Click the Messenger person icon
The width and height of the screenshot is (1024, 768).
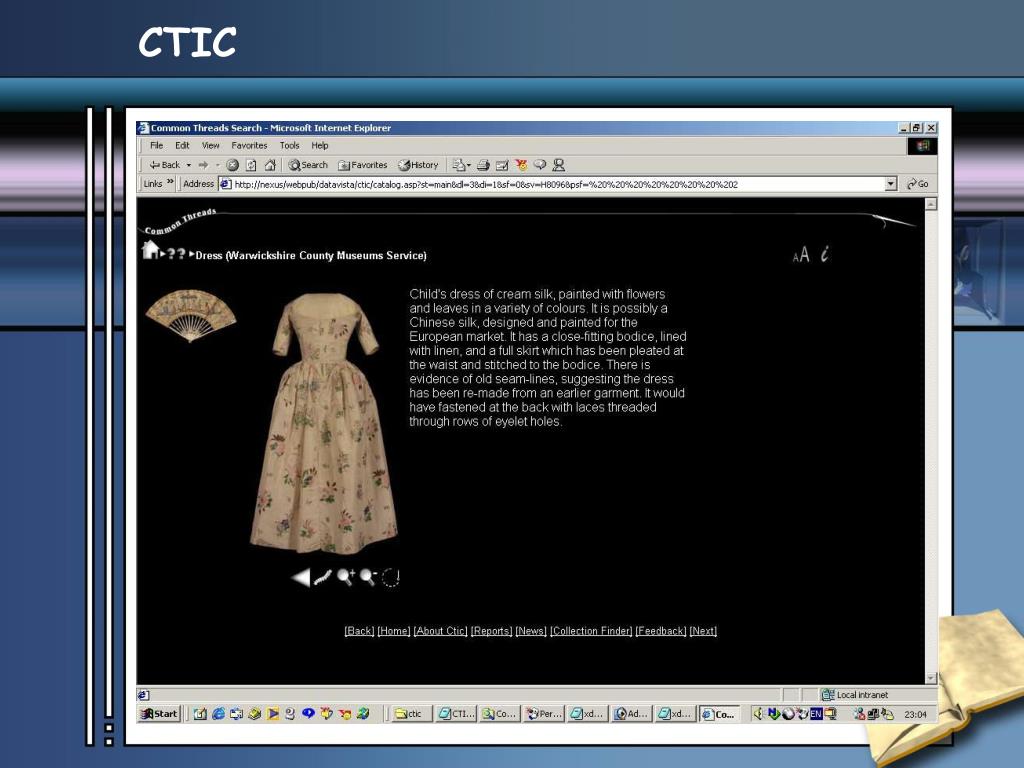pos(558,165)
